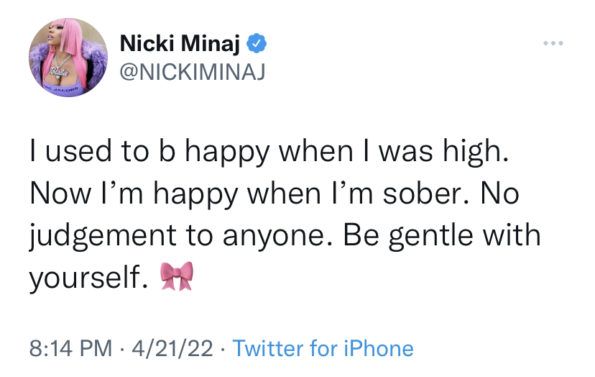Click the blue verified badge
Viewport: 595px width, 377px height.
pyautogui.click(x=257, y=43)
